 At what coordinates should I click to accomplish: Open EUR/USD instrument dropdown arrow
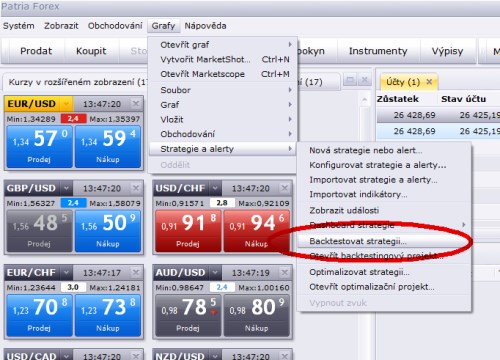(x=66, y=104)
